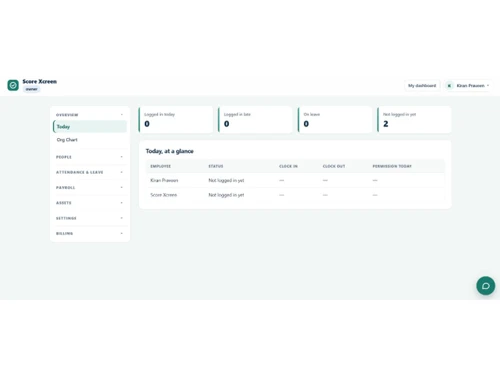Click the owner role badge
The width and height of the screenshot is (500, 375).
32,89
